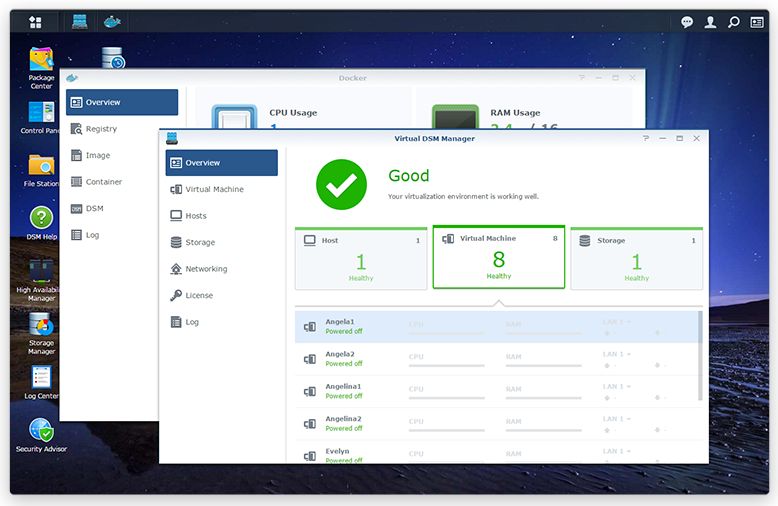Open Control Panel desktop icon

tap(41, 118)
